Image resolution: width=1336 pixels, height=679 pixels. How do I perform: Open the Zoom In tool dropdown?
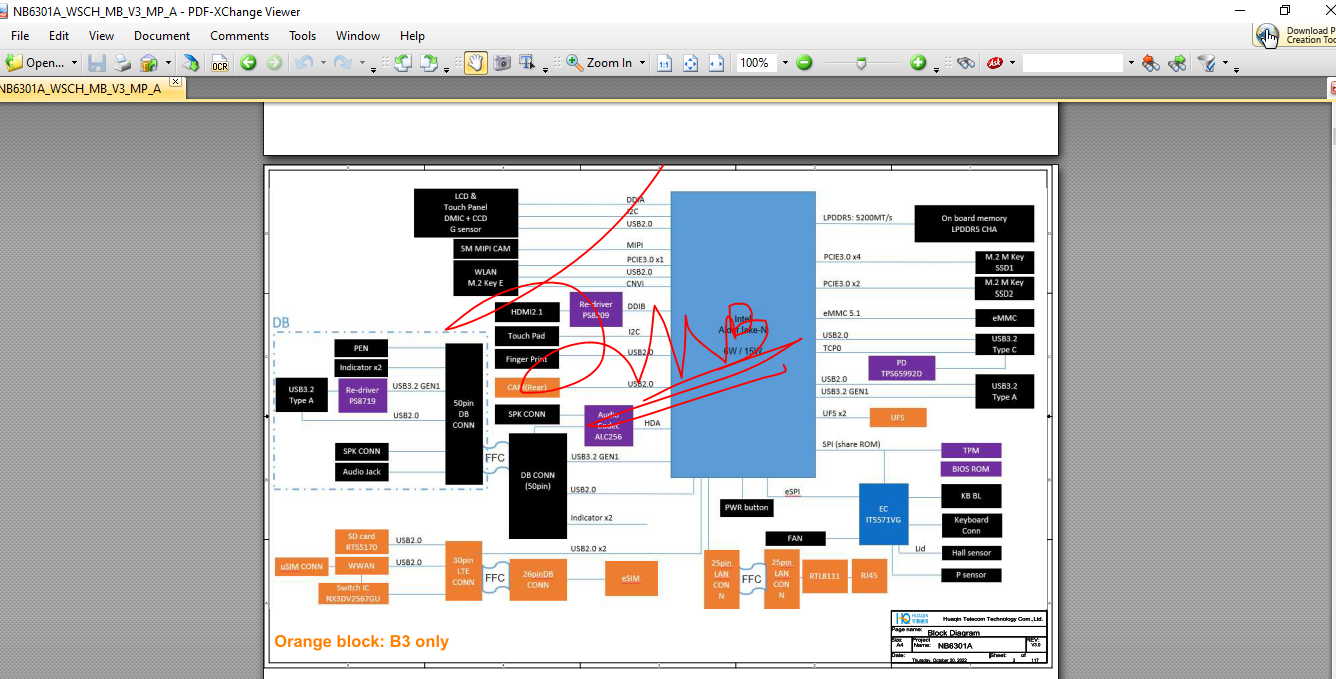click(642, 62)
